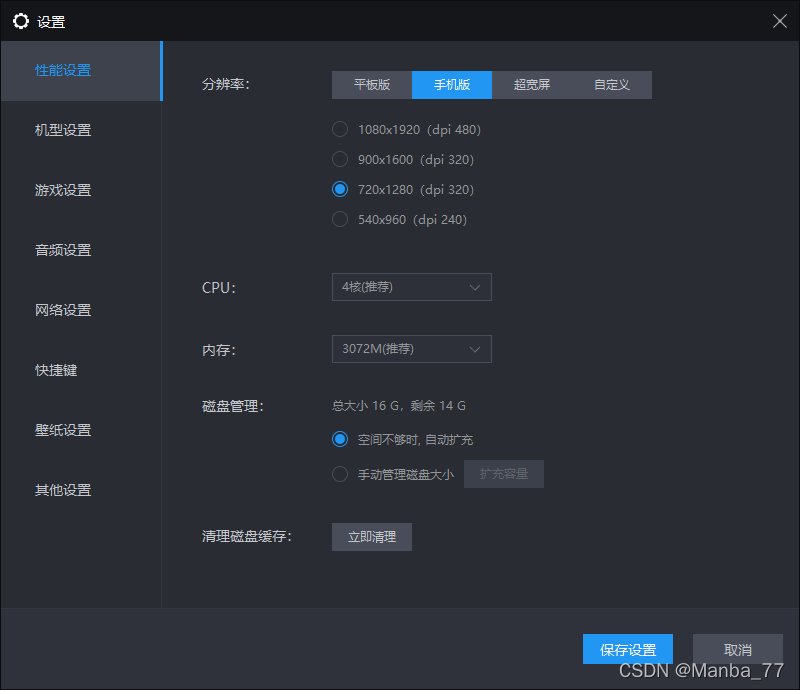Screen dimensions: 800x690
Task: Choose 1080x1920 (dpi 480) resolution
Action: pos(407,130)
